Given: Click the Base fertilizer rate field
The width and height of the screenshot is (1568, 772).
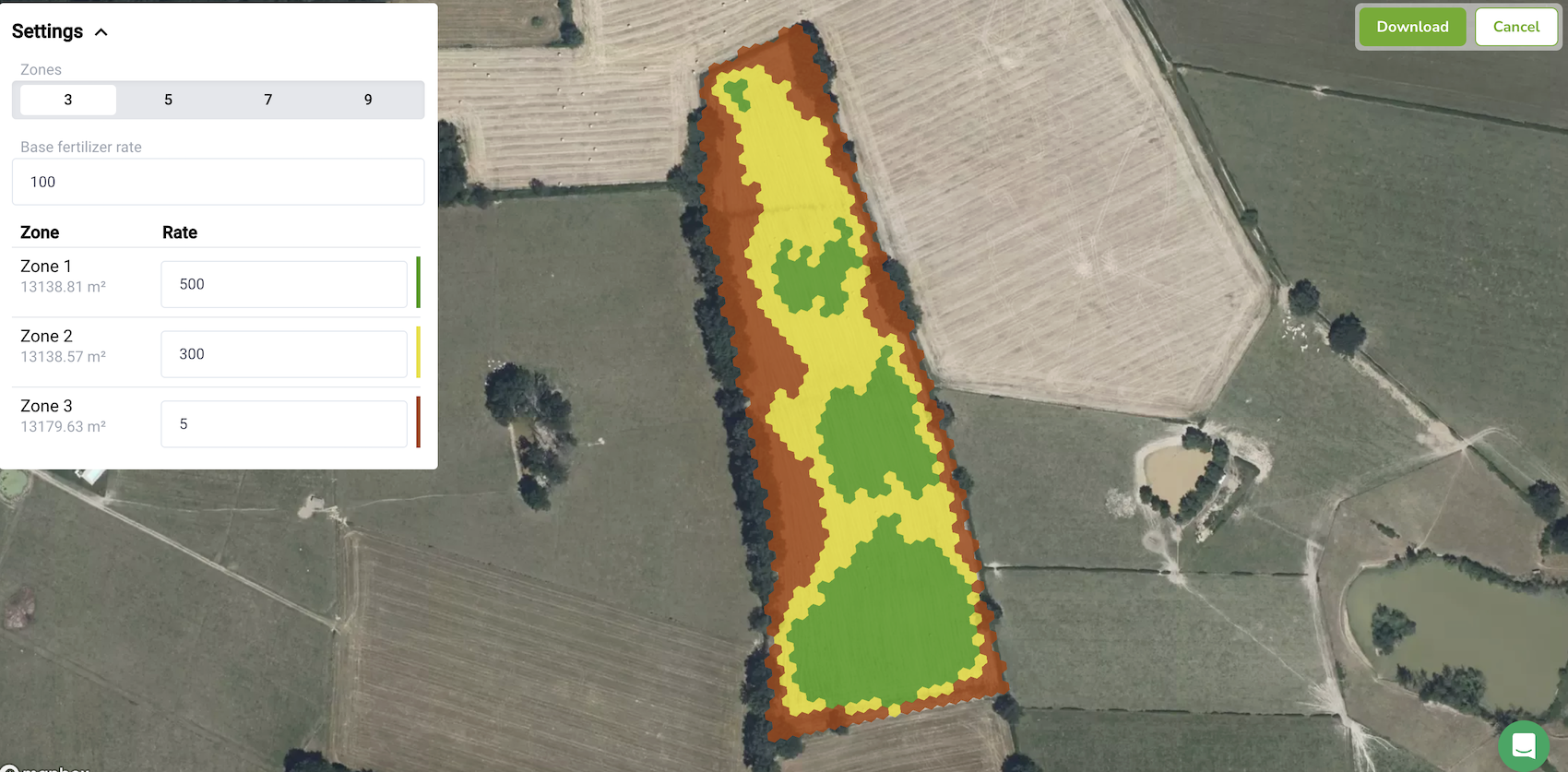Looking at the screenshot, I should [x=218, y=182].
